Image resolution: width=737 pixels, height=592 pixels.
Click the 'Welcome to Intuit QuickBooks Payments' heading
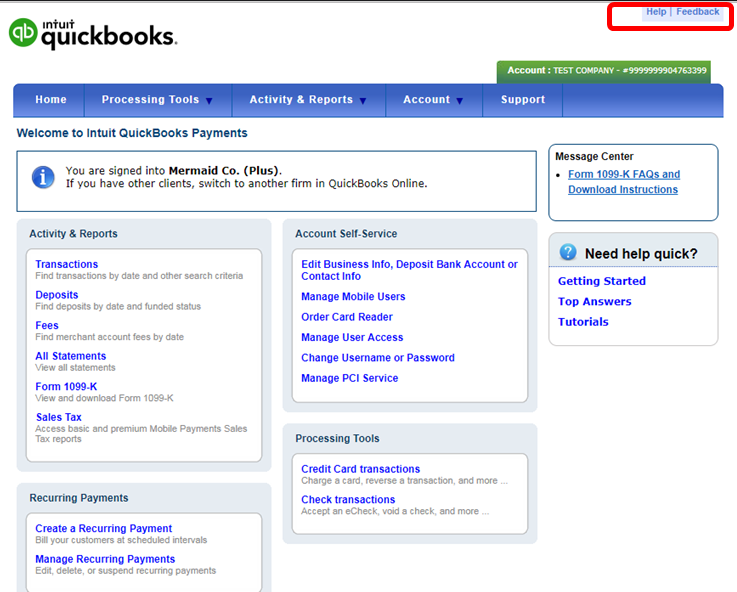coord(132,133)
